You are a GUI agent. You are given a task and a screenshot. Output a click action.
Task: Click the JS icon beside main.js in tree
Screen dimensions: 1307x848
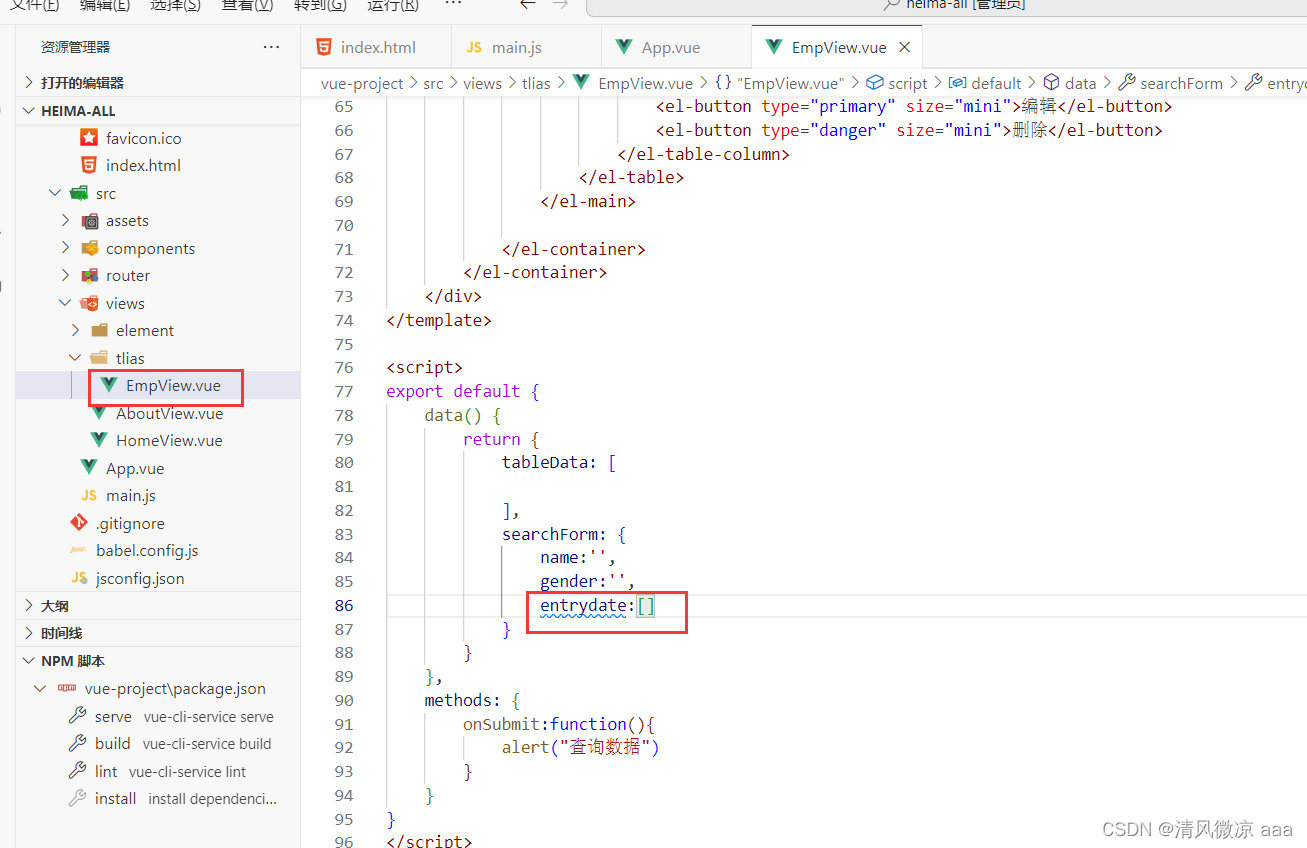coord(89,496)
